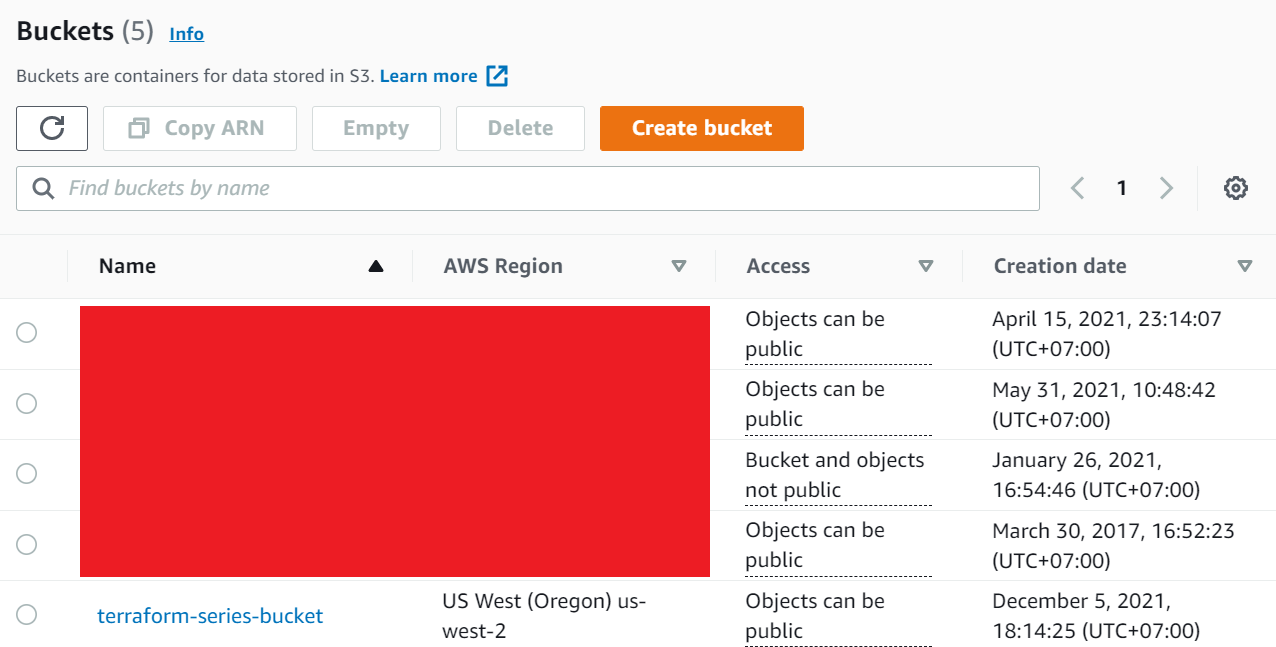The height and width of the screenshot is (647, 1276).
Task: Sort by Access column arrow
Action: click(x=926, y=266)
